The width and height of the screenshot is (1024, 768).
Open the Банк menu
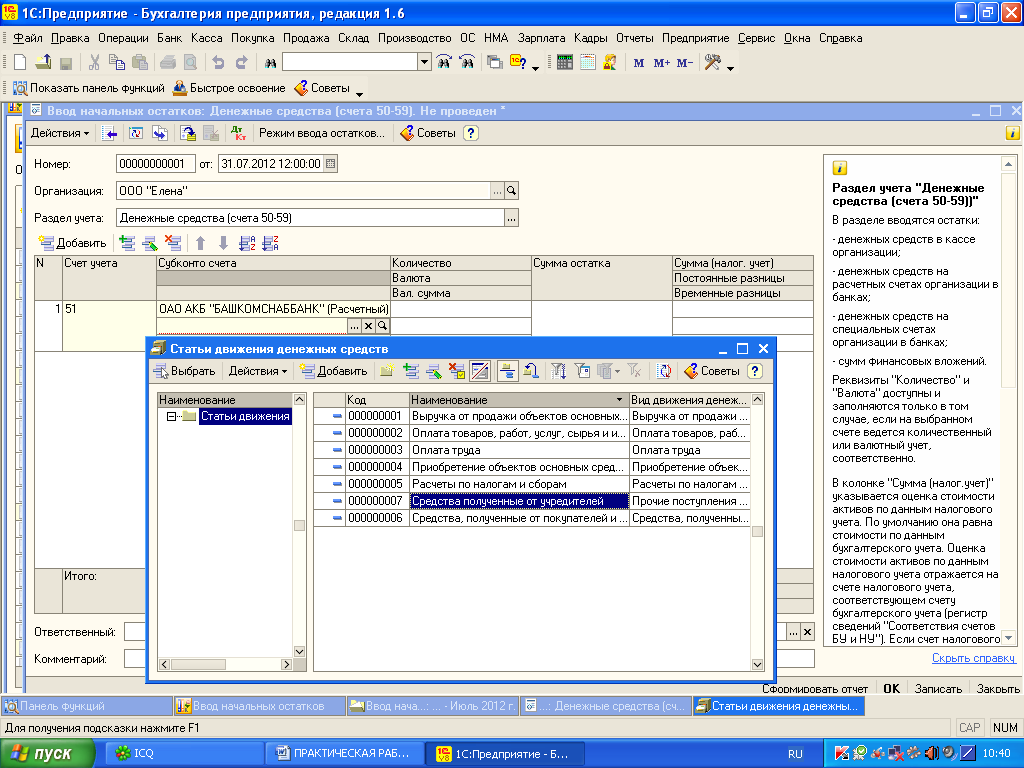click(169, 38)
